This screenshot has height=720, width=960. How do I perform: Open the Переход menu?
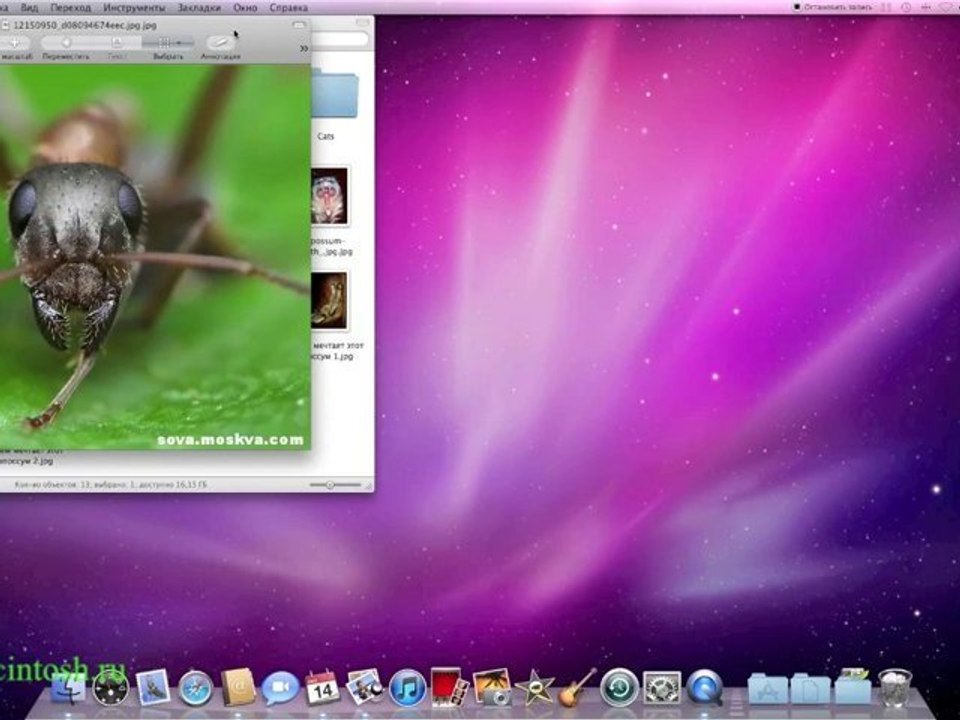coord(70,8)
